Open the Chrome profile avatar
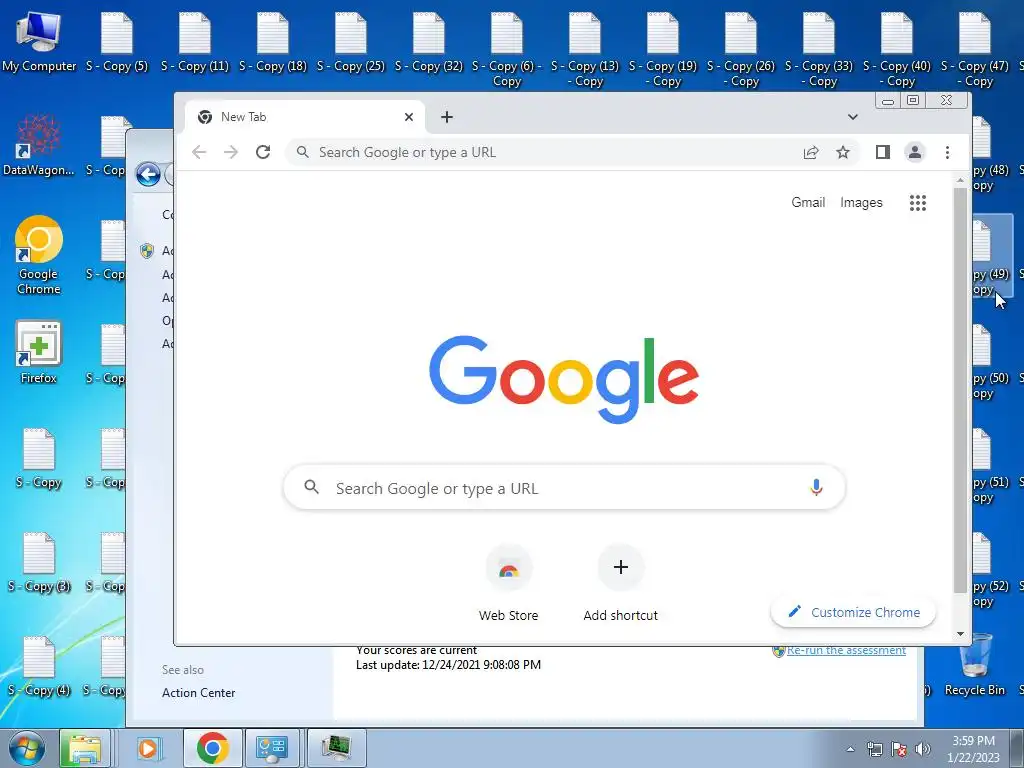The width and height of the screenshot is (1024, 768). [914, 152]
